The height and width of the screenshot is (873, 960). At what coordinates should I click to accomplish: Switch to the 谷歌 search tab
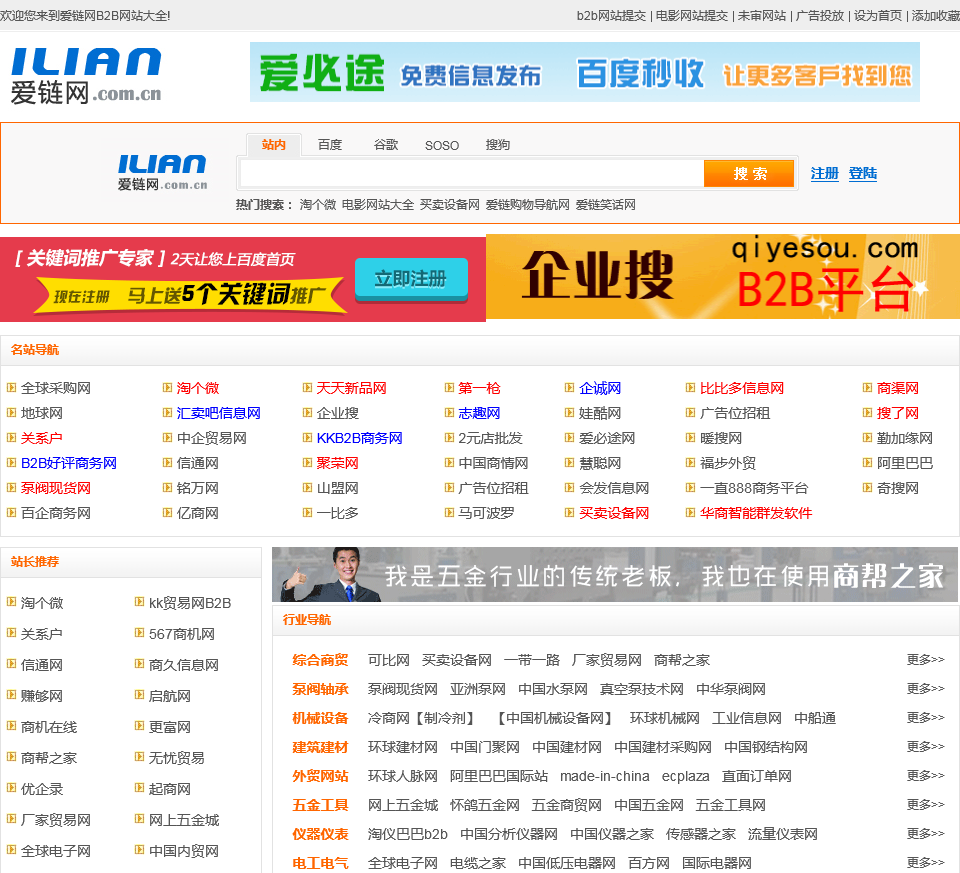[x=386, y=145]
